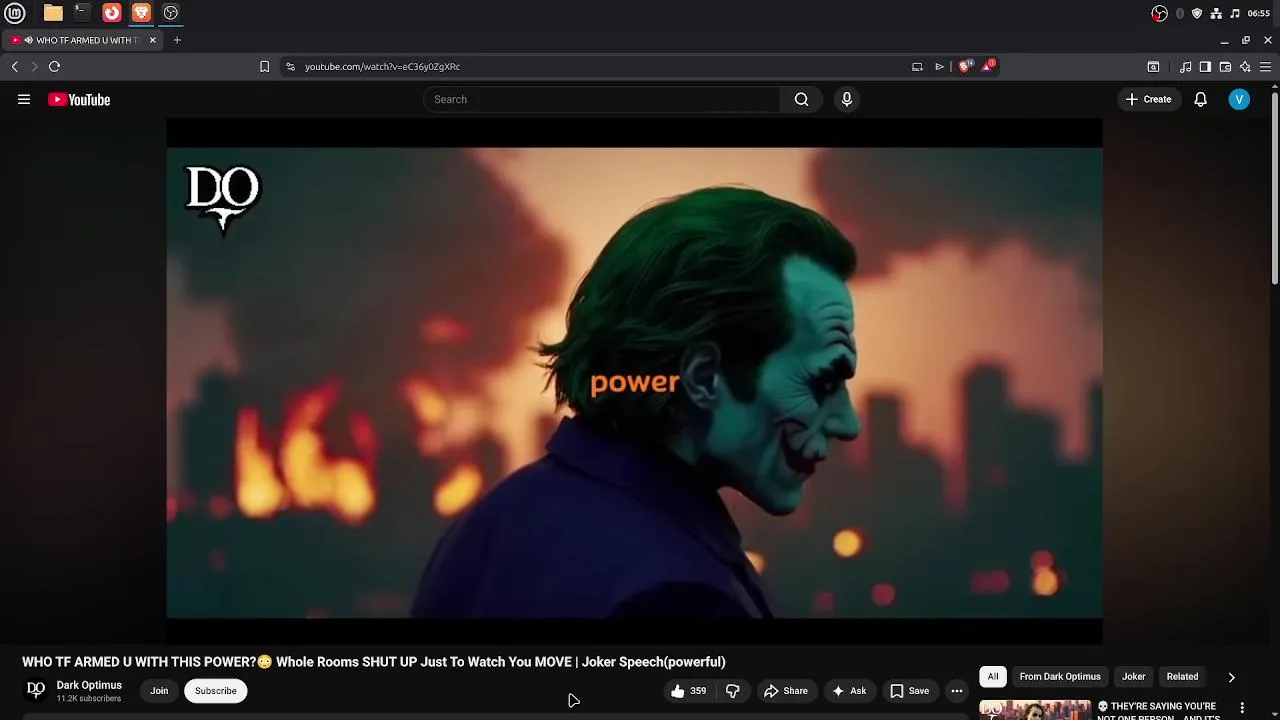This screenshot has width=1280, height=720.
Task: Click the system clock 06:55
Action: 1258,13
